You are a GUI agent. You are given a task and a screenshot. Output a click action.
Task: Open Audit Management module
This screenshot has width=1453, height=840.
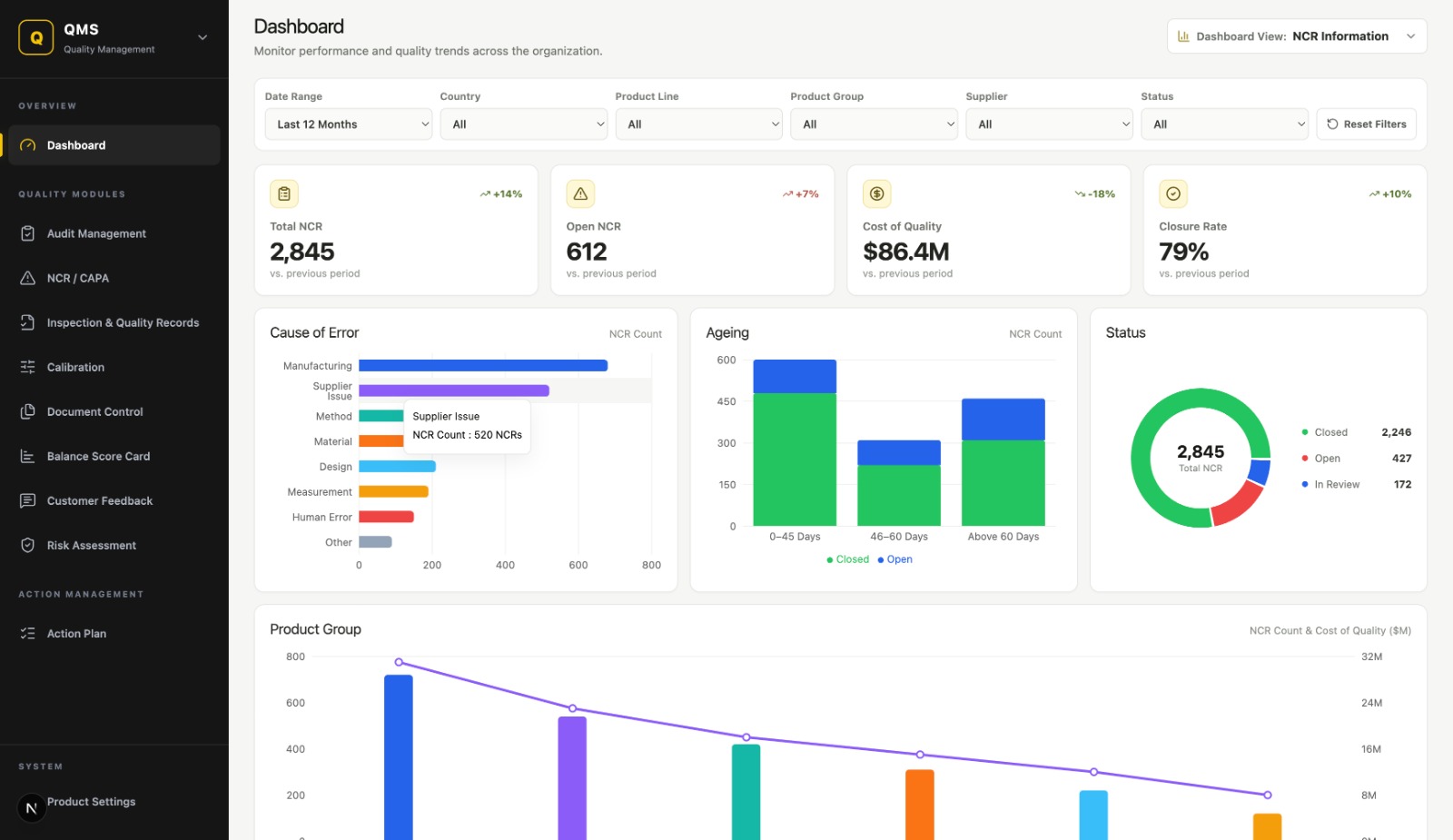pyautogui.click(x=114, y=233)
